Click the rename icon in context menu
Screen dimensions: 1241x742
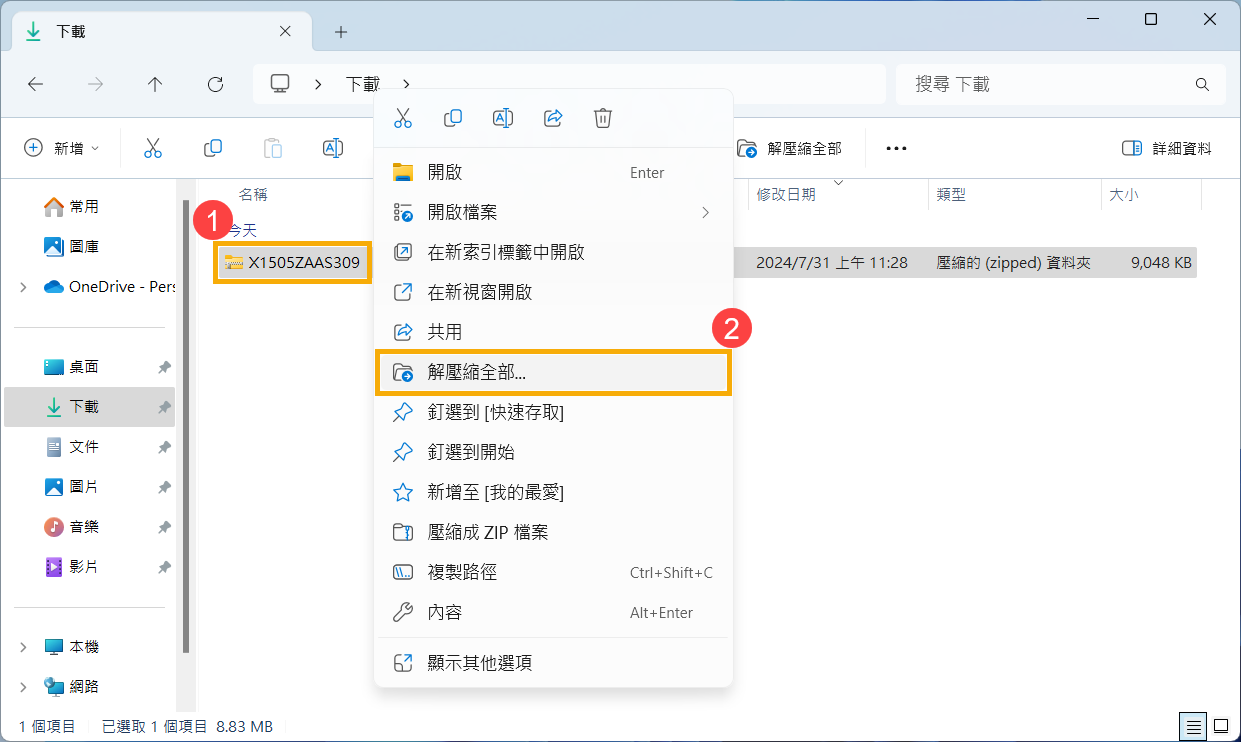[503, 118]
